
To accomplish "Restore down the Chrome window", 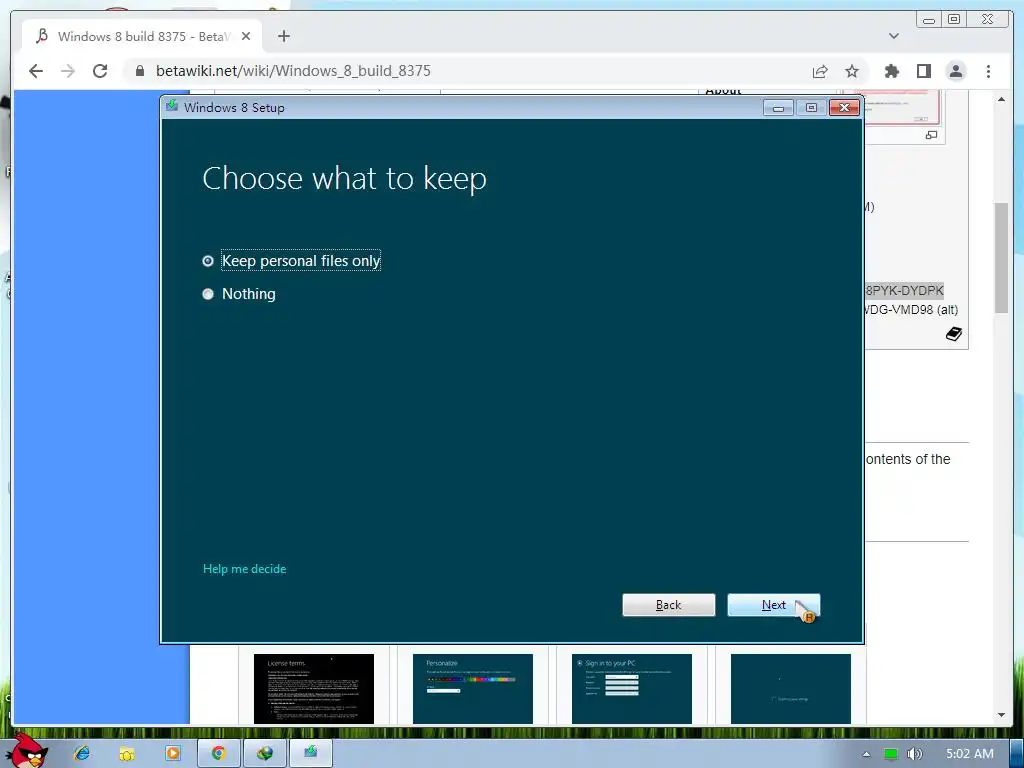I will [x=954, y=20].
